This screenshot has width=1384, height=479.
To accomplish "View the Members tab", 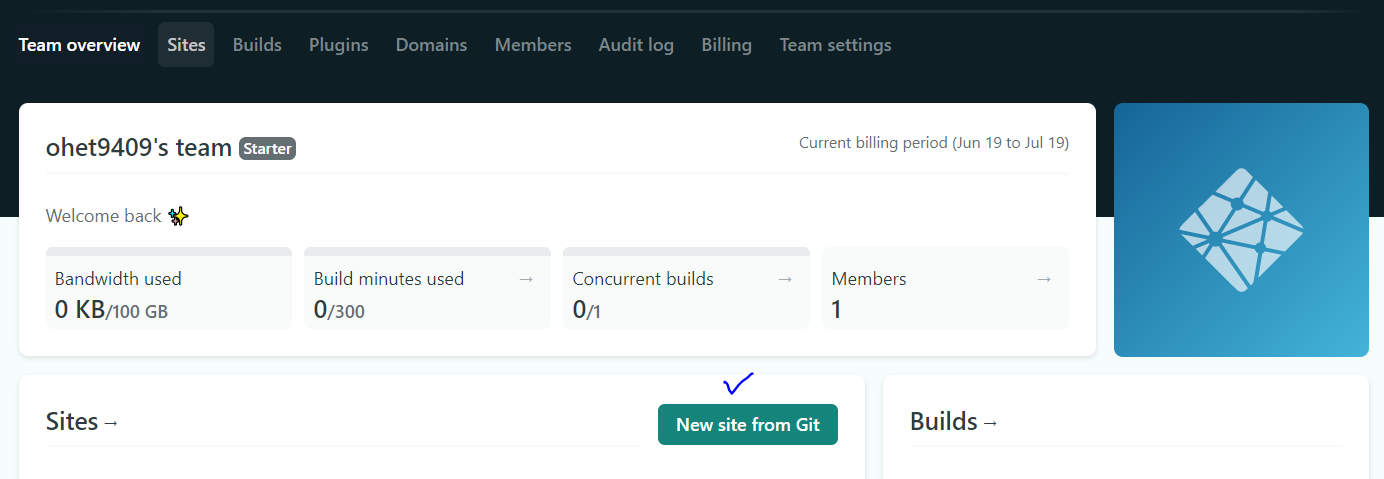I will click(533, 45).
